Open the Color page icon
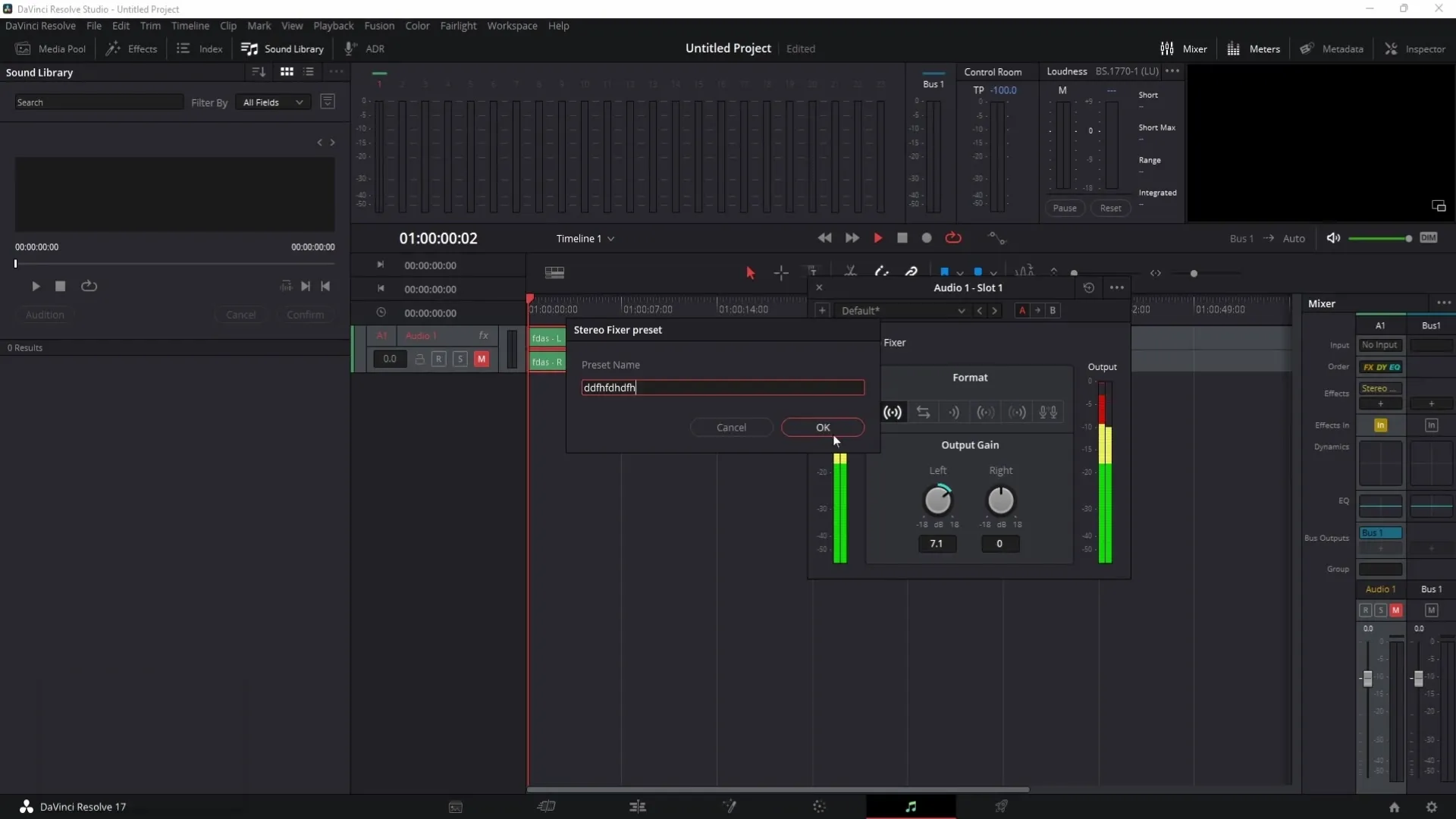 coord(819,807)
